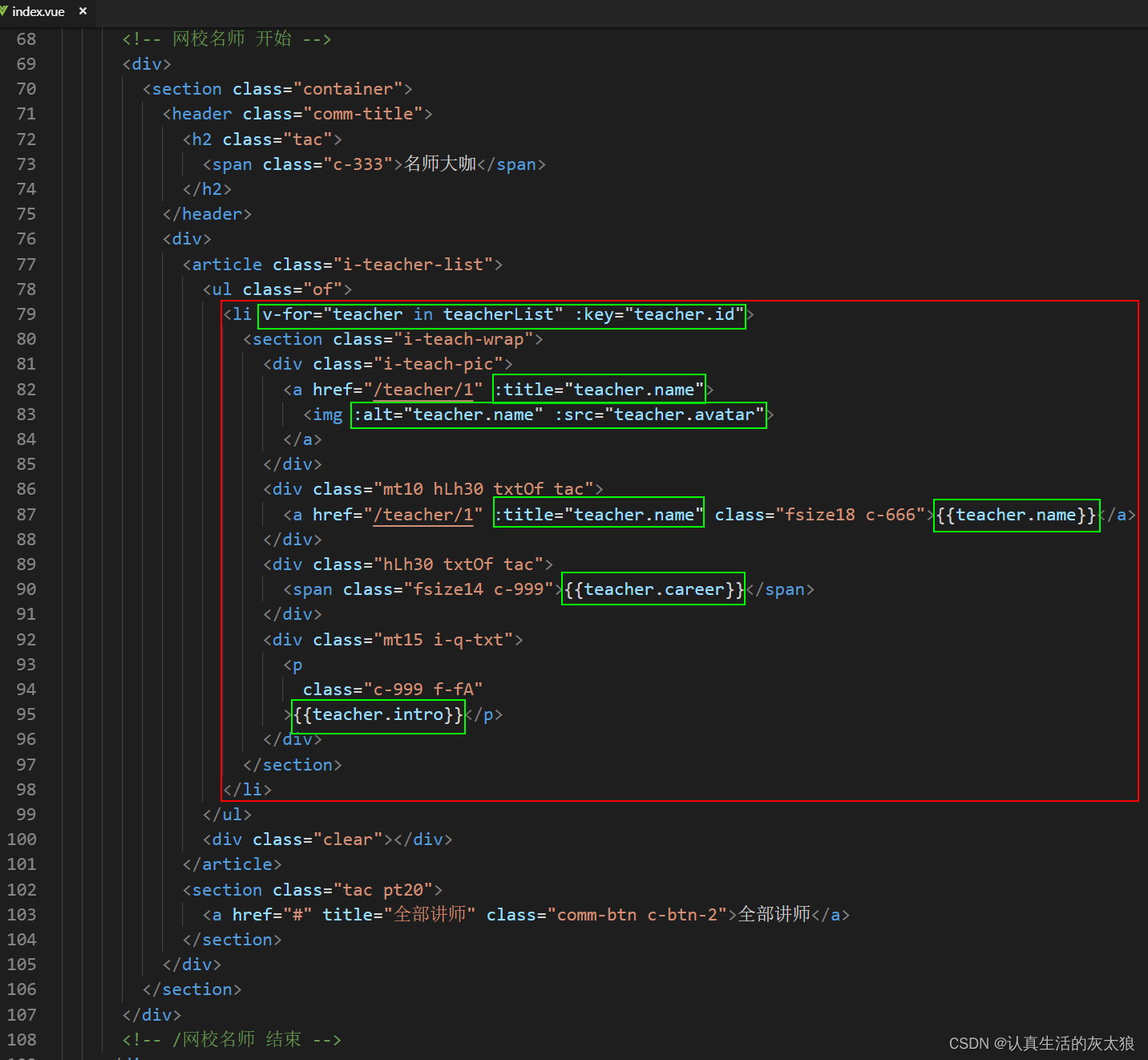
Task: Click the closing /header tag
Action: coord(207,214)
